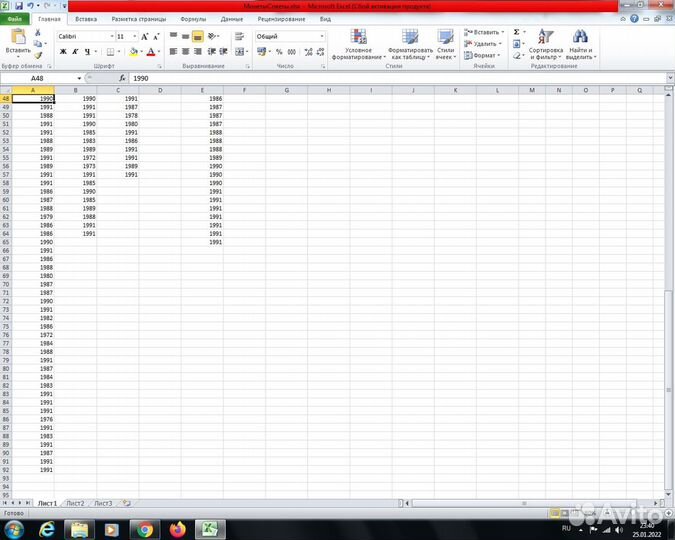Viewport: 675px width, 540px height.
Task: Expand the number format dropdown (Общий)
Action: point(321,36)
